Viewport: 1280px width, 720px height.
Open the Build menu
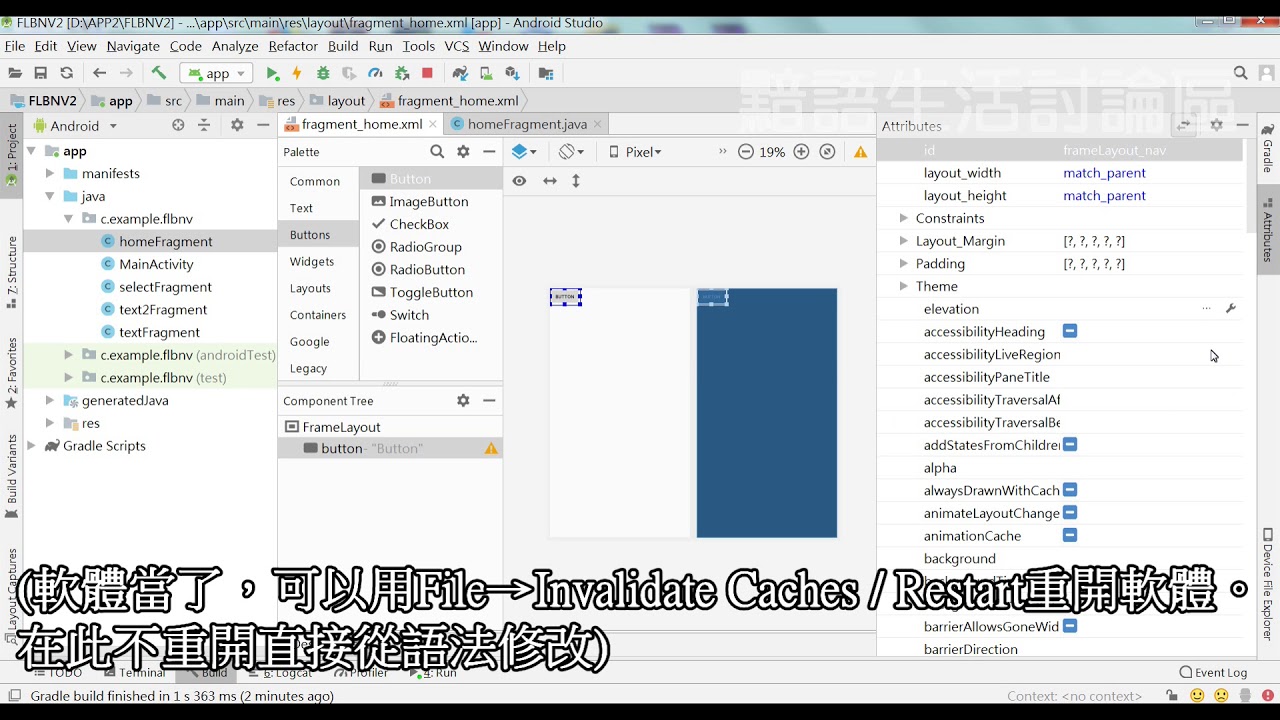pos(343,46)
